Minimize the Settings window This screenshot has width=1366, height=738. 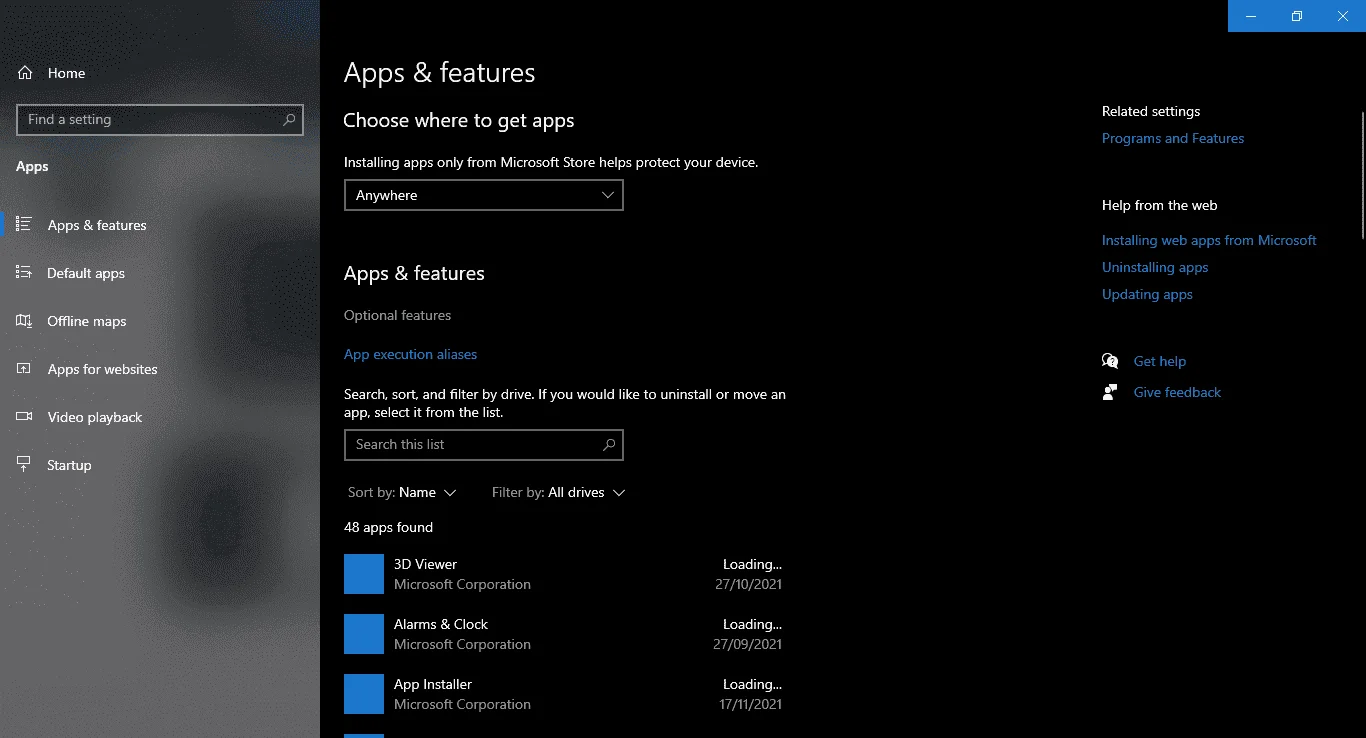pyautogui.click(x=1251, y=16)
